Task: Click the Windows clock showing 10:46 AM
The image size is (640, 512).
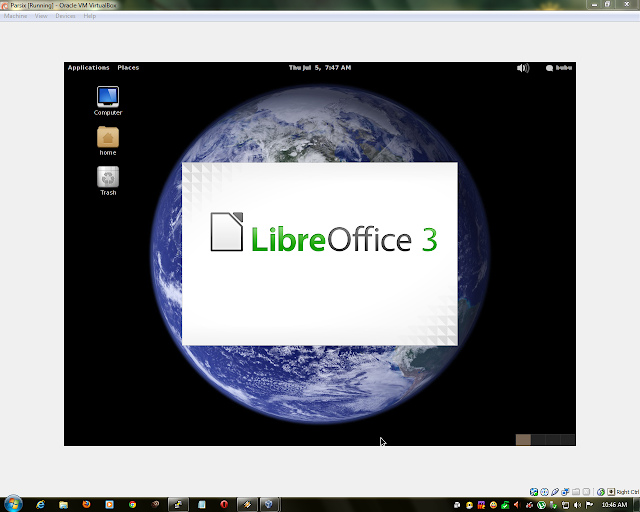Action: coord(614,505)
